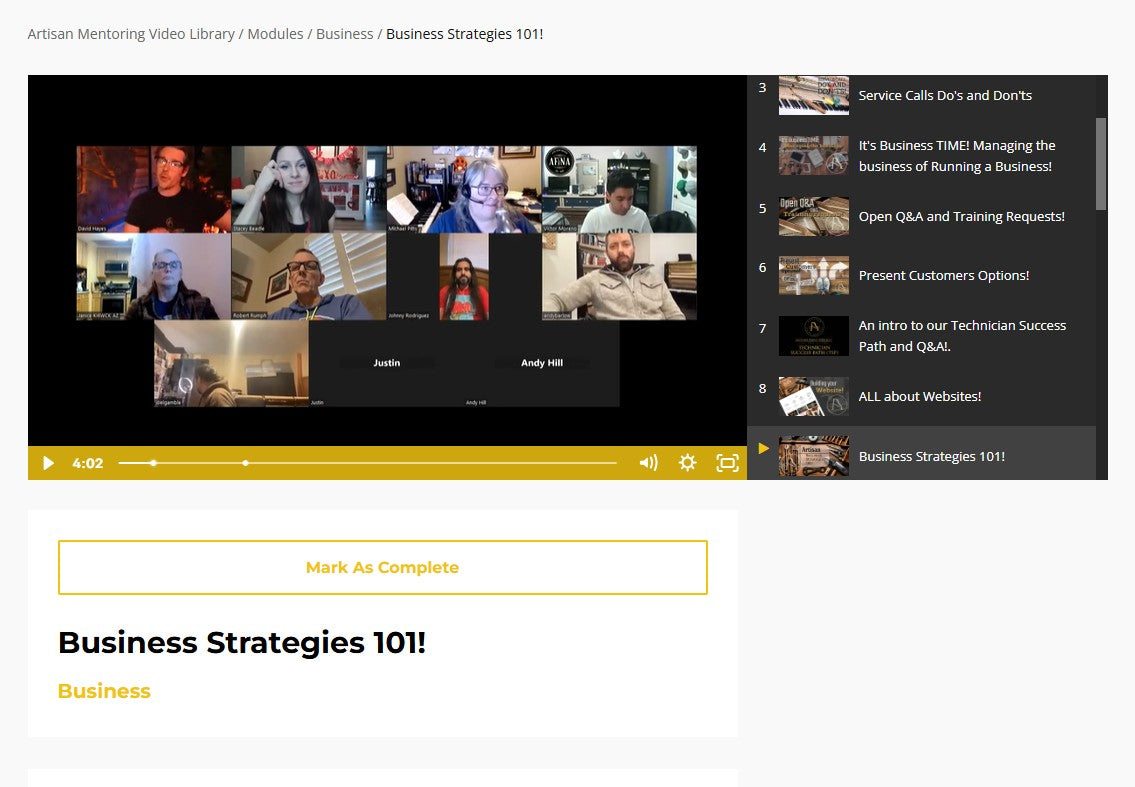Open Technician Success Path intro video
1135x787 pixels.
coord(961,336)
